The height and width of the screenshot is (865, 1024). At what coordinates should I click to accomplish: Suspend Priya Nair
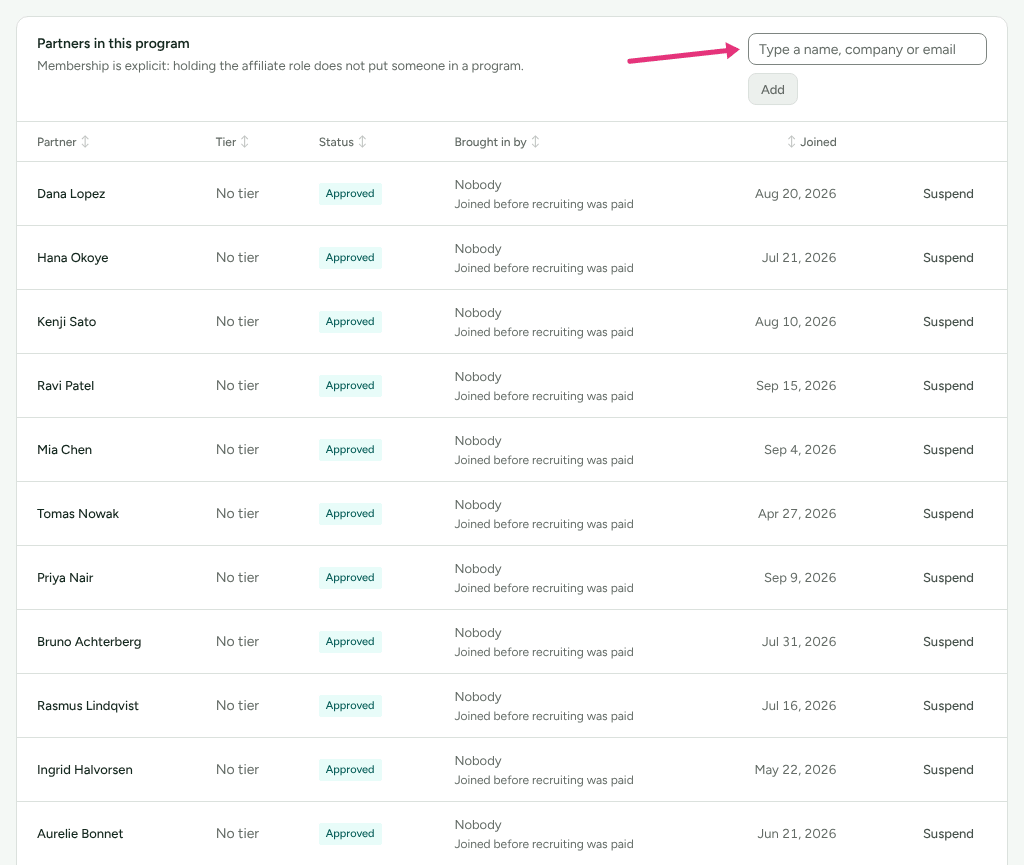tap(948, 578)
